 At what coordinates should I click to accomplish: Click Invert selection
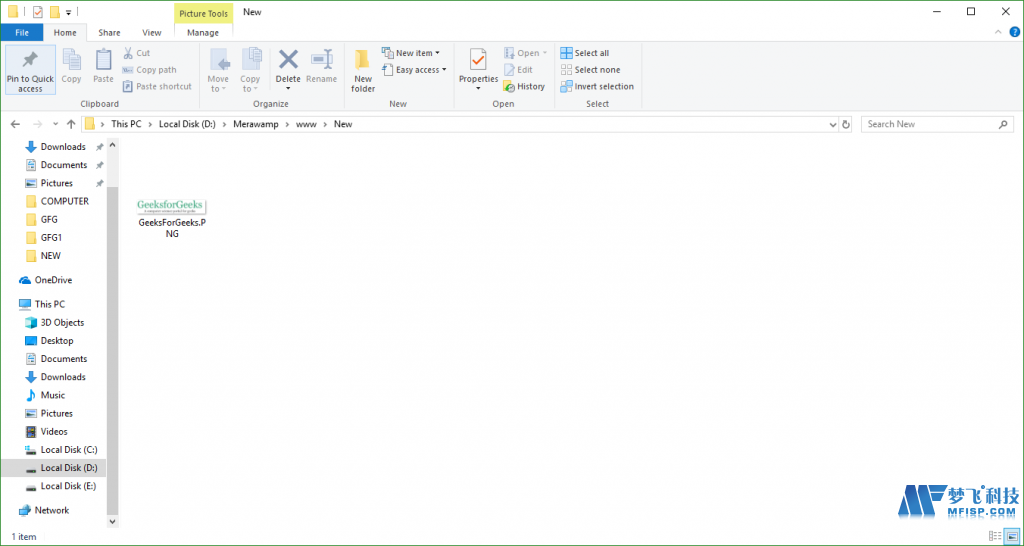597,86
